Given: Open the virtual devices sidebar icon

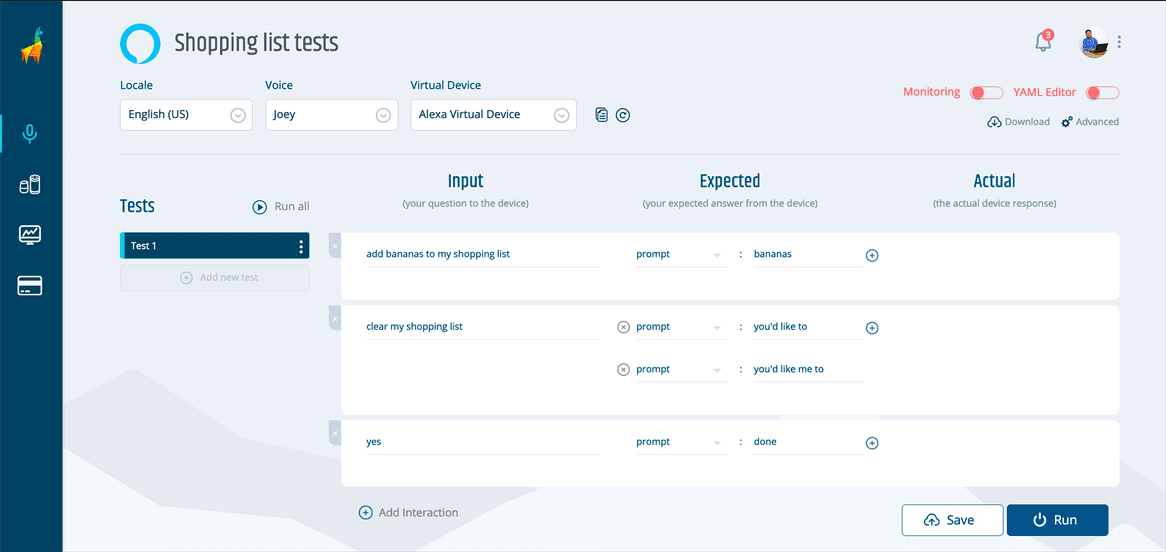Looking at the screenshot, I should click(30, 185).
